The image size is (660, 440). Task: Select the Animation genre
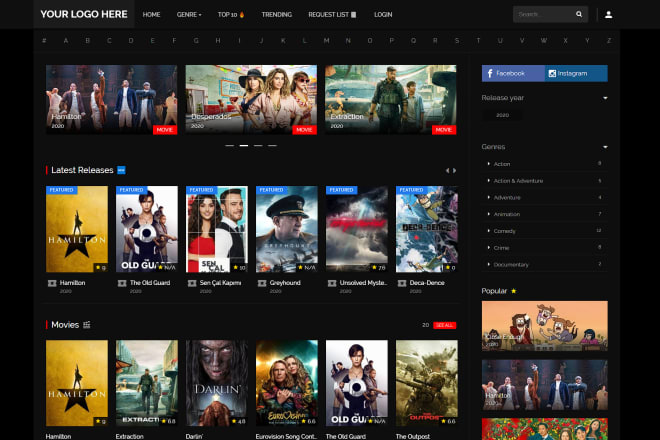(545, 214)
